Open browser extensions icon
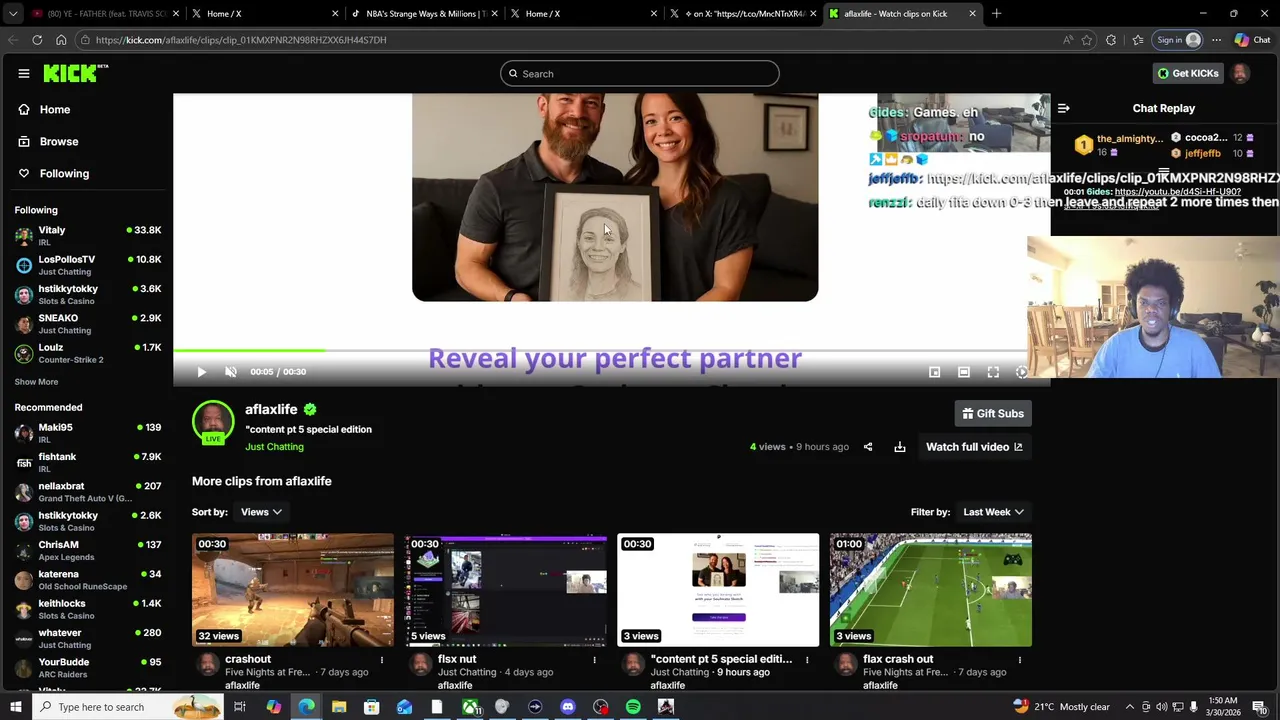This screenshot has width=1280, height=720. tap(1111, 40)
